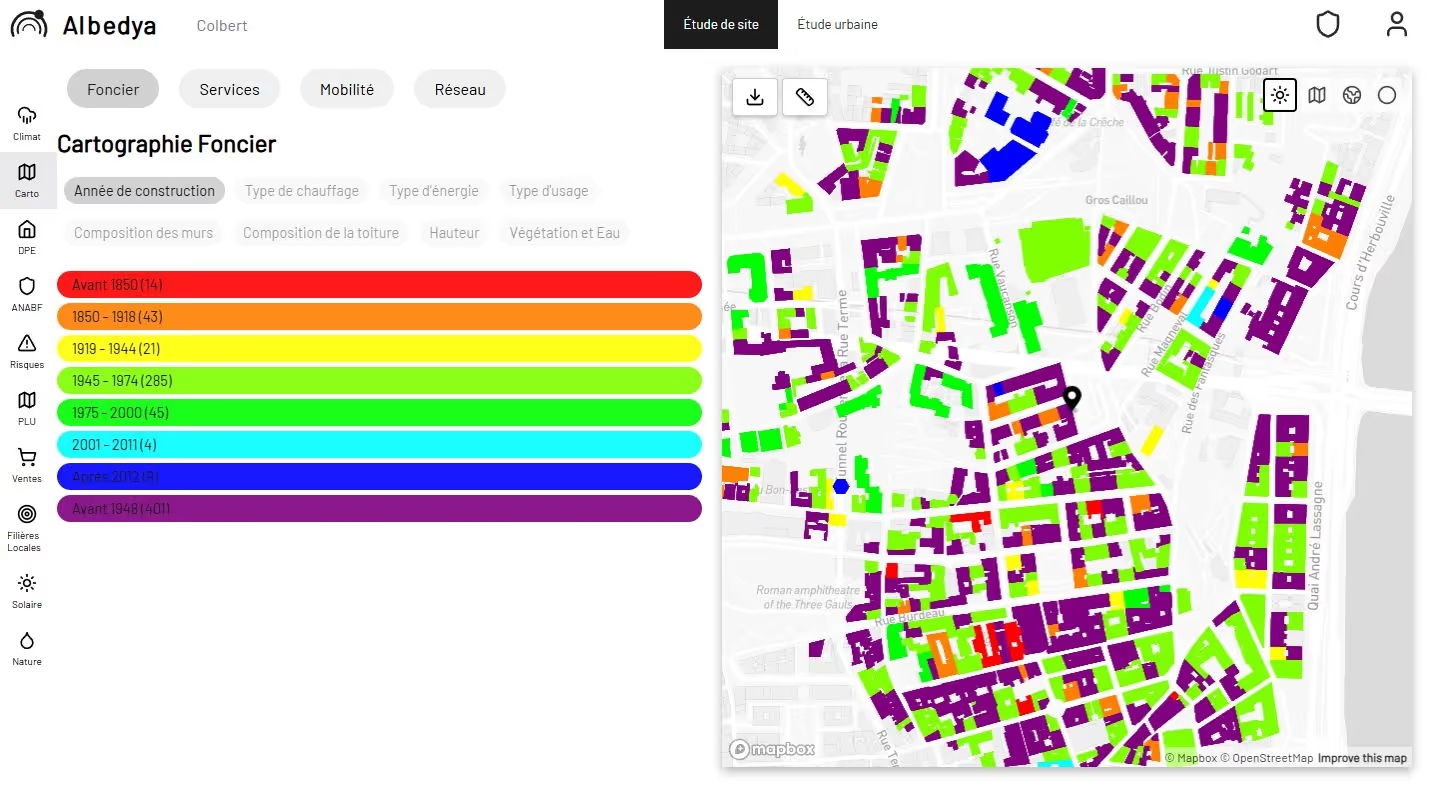Switch to the Étude urbaine tab
The width and height of the screenshot is (1429, 790).
tap(837, 24)
